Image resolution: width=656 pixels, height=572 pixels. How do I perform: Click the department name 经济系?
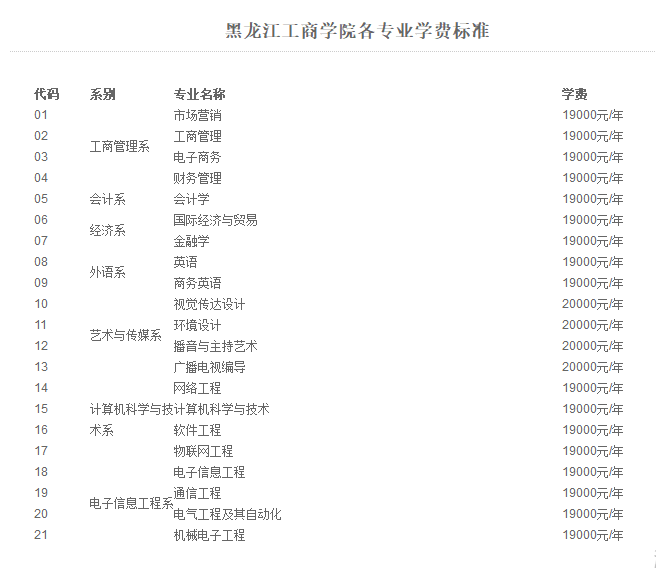coord(108,231)
